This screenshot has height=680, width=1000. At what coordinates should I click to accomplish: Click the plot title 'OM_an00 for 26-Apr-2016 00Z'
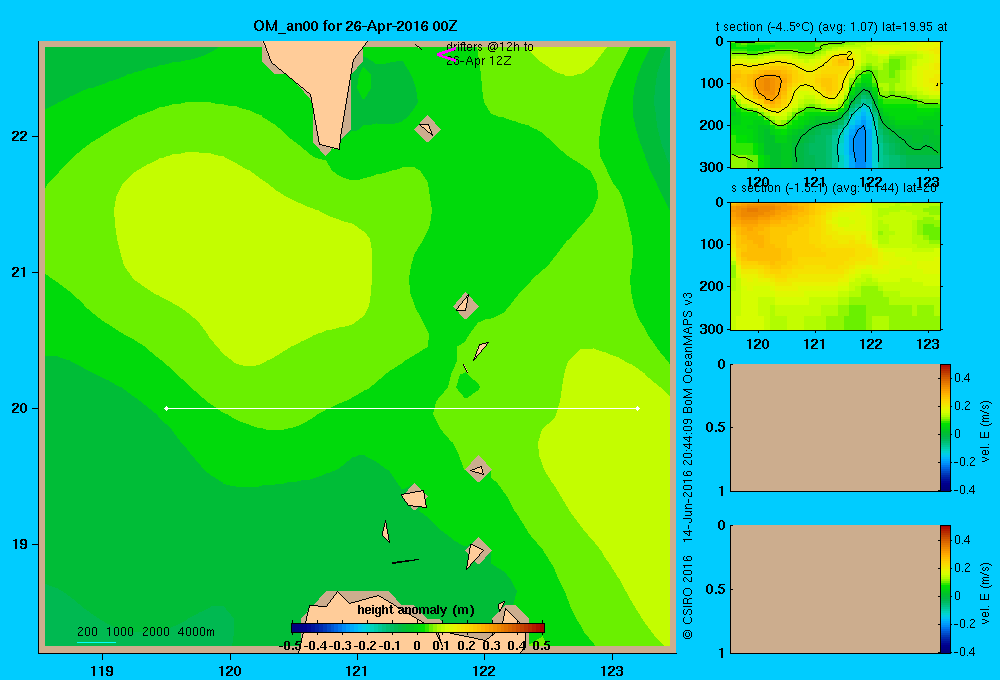355,26
